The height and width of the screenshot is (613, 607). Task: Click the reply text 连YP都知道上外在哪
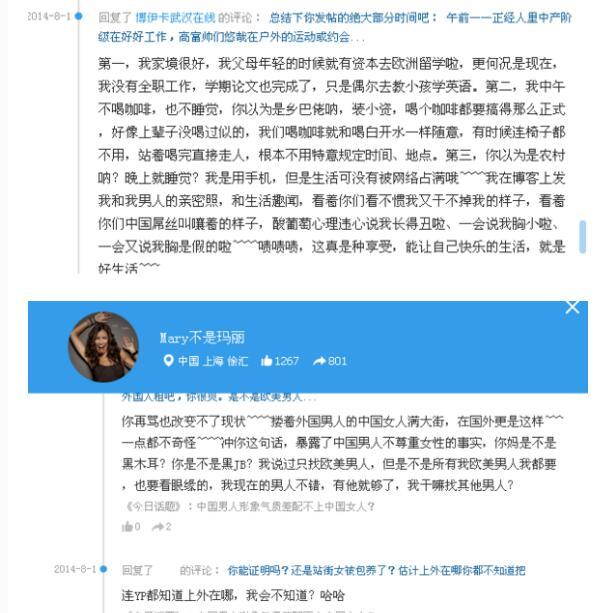[233, 595]
